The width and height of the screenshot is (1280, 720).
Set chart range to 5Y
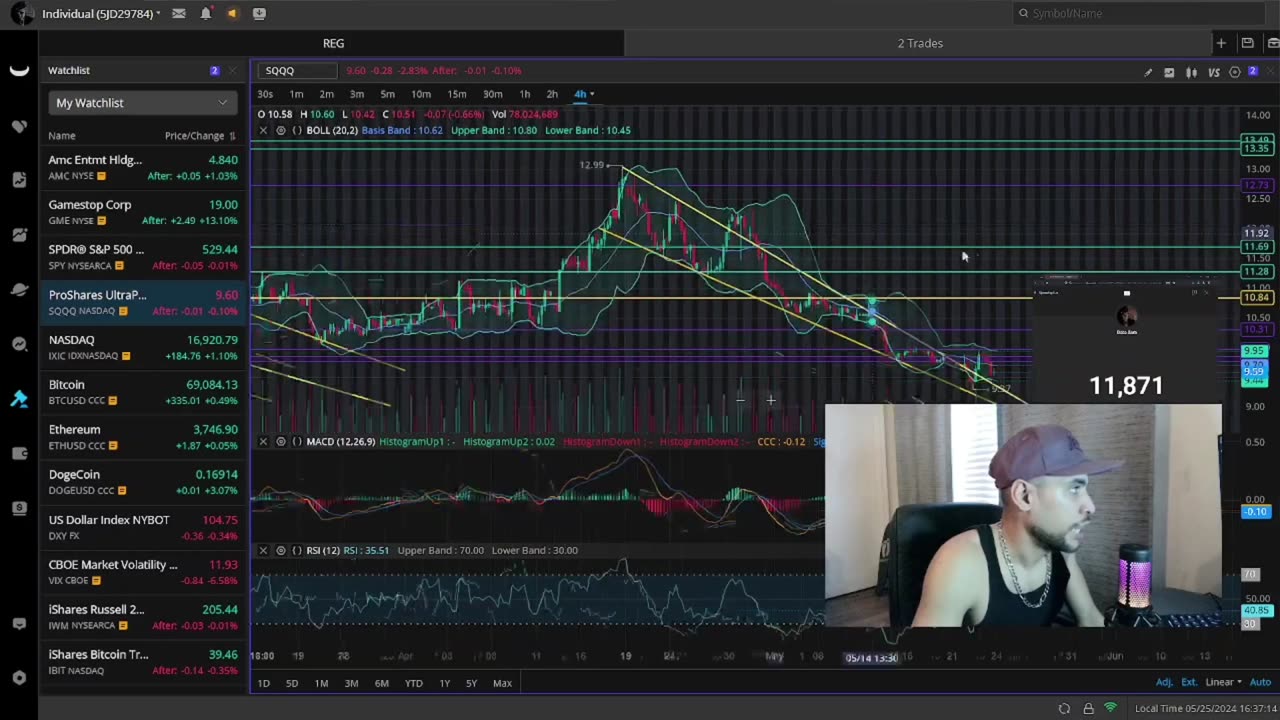point(471,683)
